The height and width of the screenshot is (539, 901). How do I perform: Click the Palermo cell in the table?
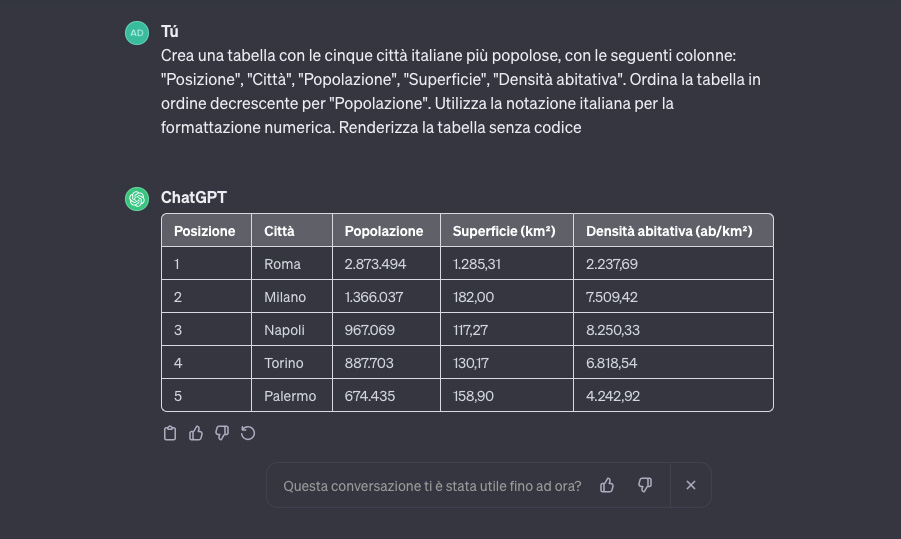click(x=290, y=396)
